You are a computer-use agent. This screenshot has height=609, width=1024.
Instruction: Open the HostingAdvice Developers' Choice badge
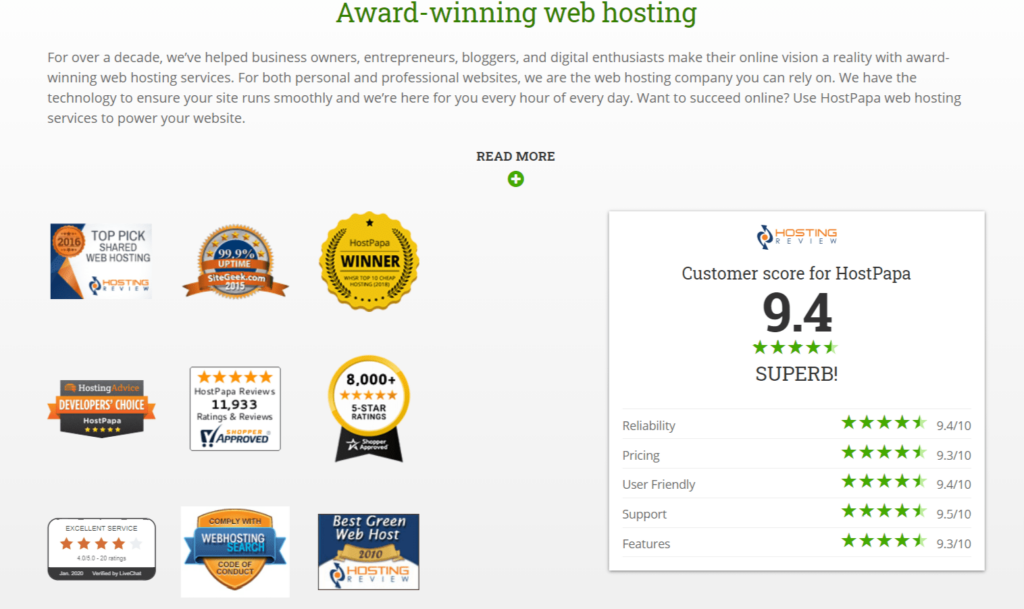(101, 408)
